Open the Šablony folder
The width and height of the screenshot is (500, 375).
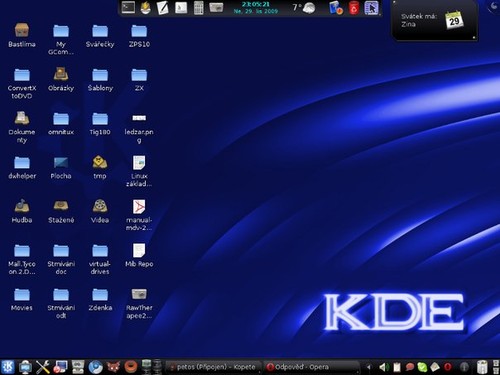[x=100, y=79]
